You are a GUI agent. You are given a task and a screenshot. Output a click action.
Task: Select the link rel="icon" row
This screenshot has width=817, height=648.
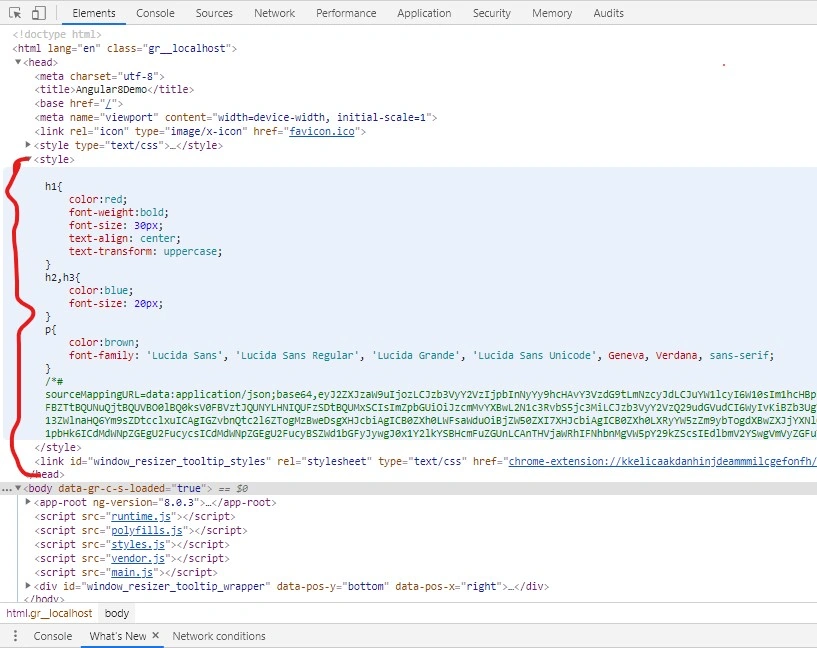(x=200, y=131)
